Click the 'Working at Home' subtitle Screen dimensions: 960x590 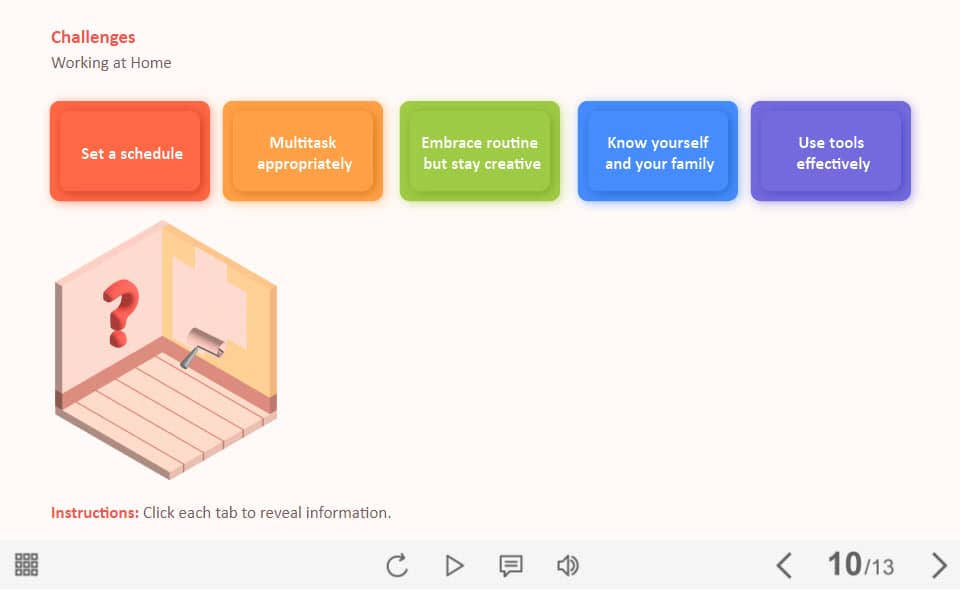[111, 63]
